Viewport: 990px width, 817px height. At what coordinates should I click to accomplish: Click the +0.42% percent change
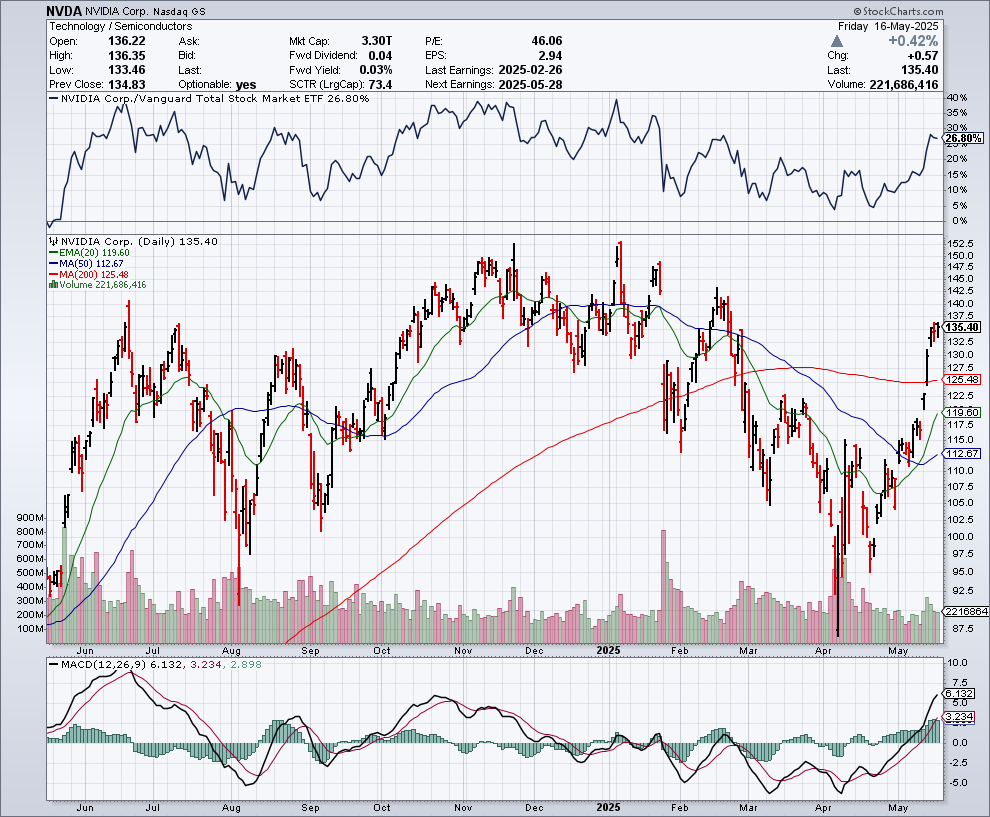tap(913, 41)
